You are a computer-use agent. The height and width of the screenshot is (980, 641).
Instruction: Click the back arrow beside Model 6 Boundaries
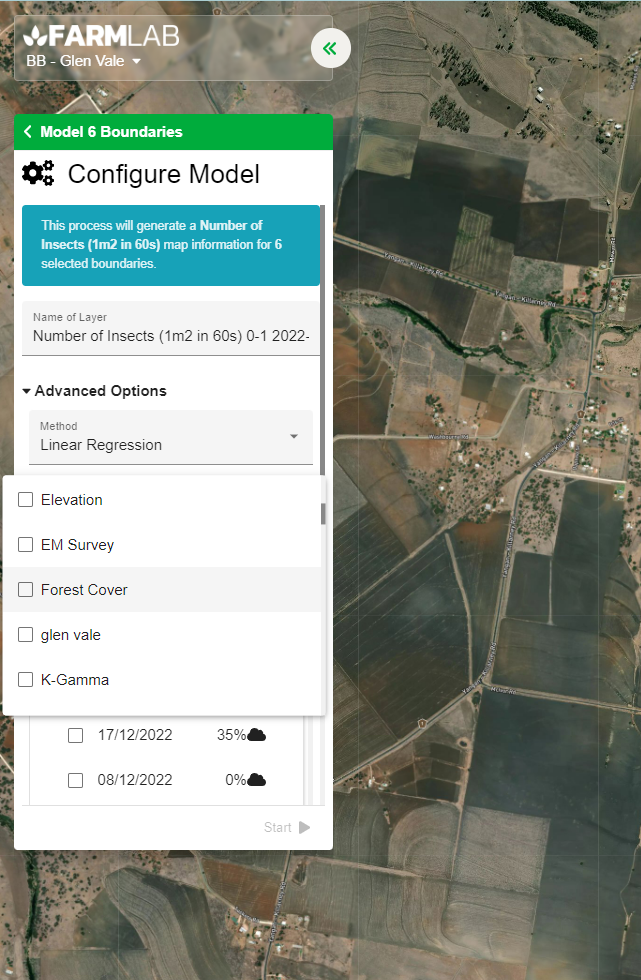point(28,132)
